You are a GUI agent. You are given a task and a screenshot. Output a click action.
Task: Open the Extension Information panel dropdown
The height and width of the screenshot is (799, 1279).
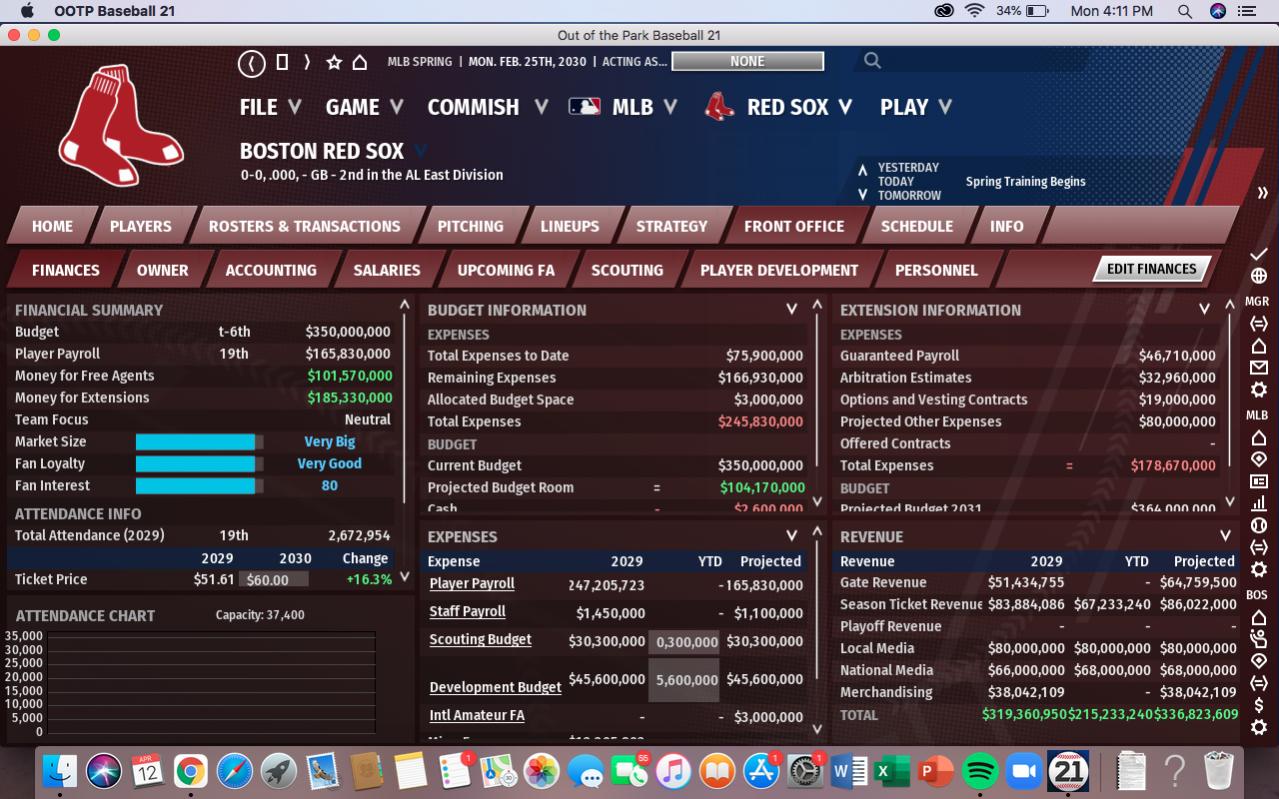[x=1204, y=310]
